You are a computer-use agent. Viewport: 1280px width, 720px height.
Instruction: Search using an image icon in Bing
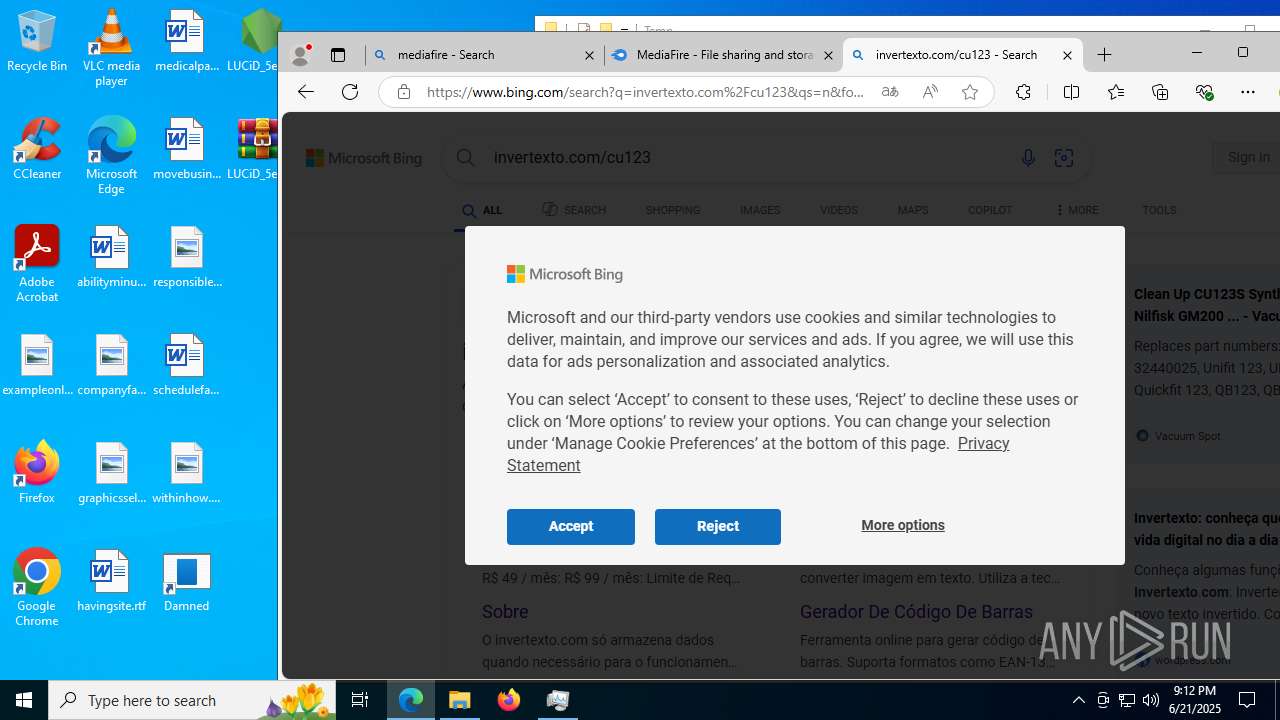(x=1064, y=158)
